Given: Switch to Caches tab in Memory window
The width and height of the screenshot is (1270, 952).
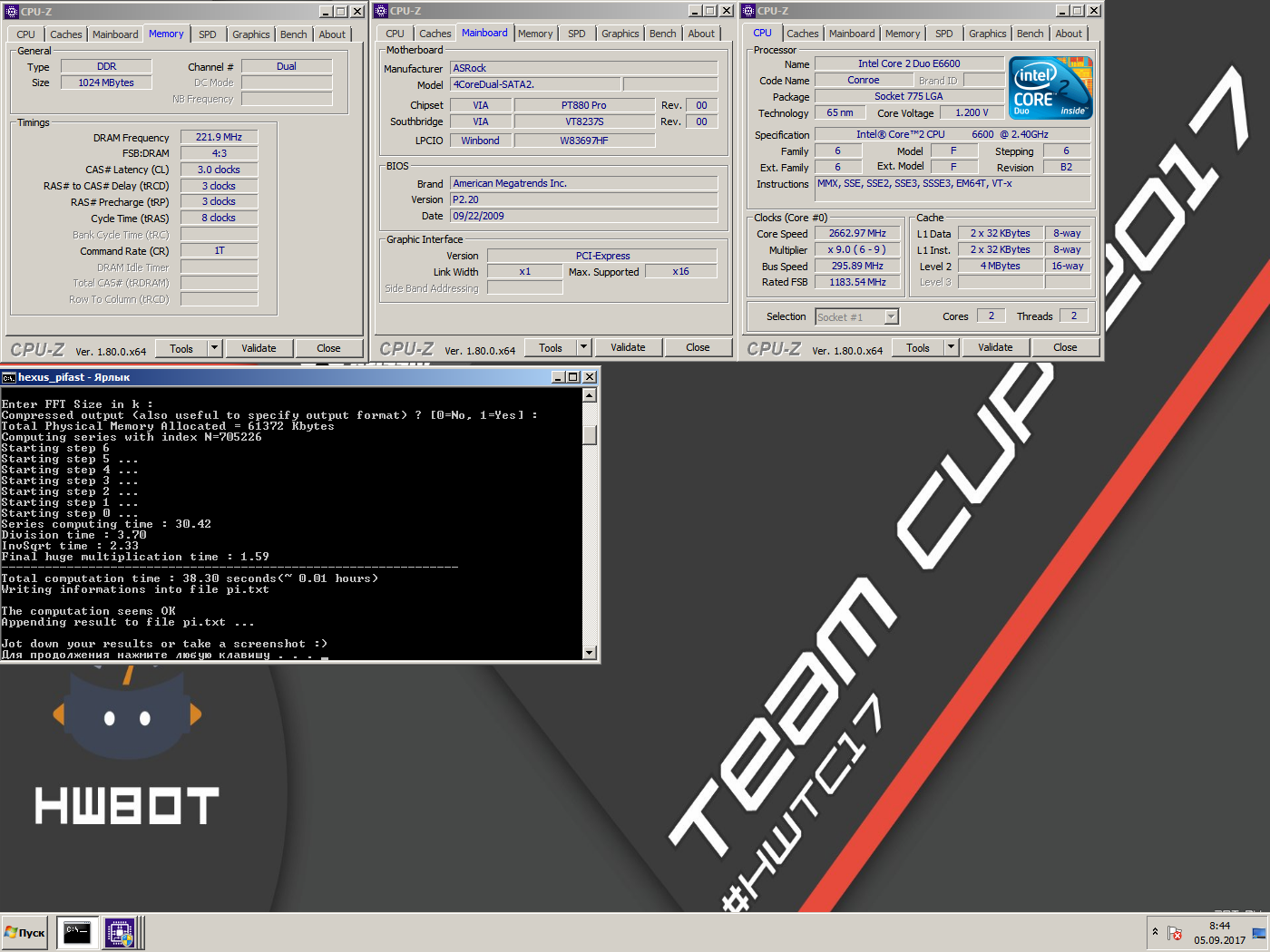Looking at the screenshot, I should pyautogui.click(x=66, y=34).
